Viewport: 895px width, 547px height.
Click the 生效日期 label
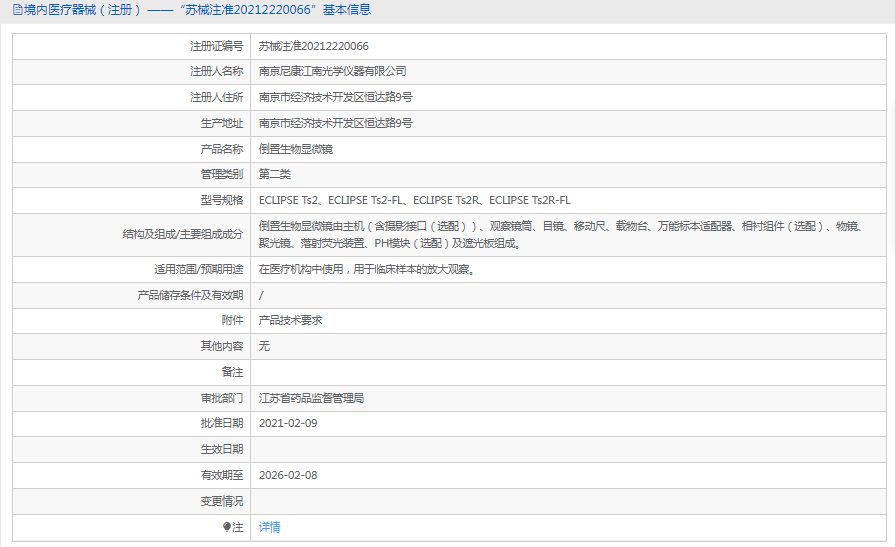pyautogui.click(x=221, y=449)
